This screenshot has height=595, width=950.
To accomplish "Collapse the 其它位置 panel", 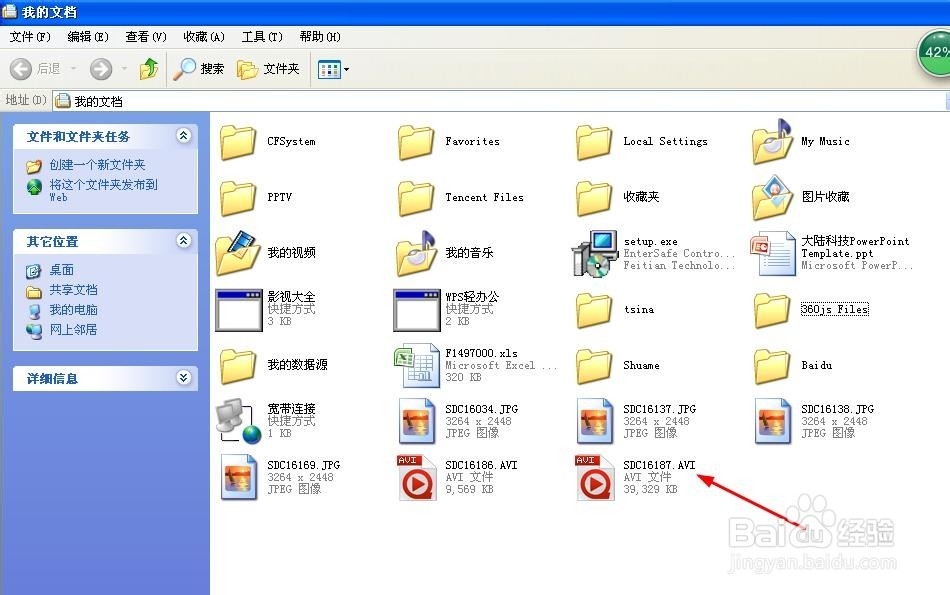I will coord(184,241).
